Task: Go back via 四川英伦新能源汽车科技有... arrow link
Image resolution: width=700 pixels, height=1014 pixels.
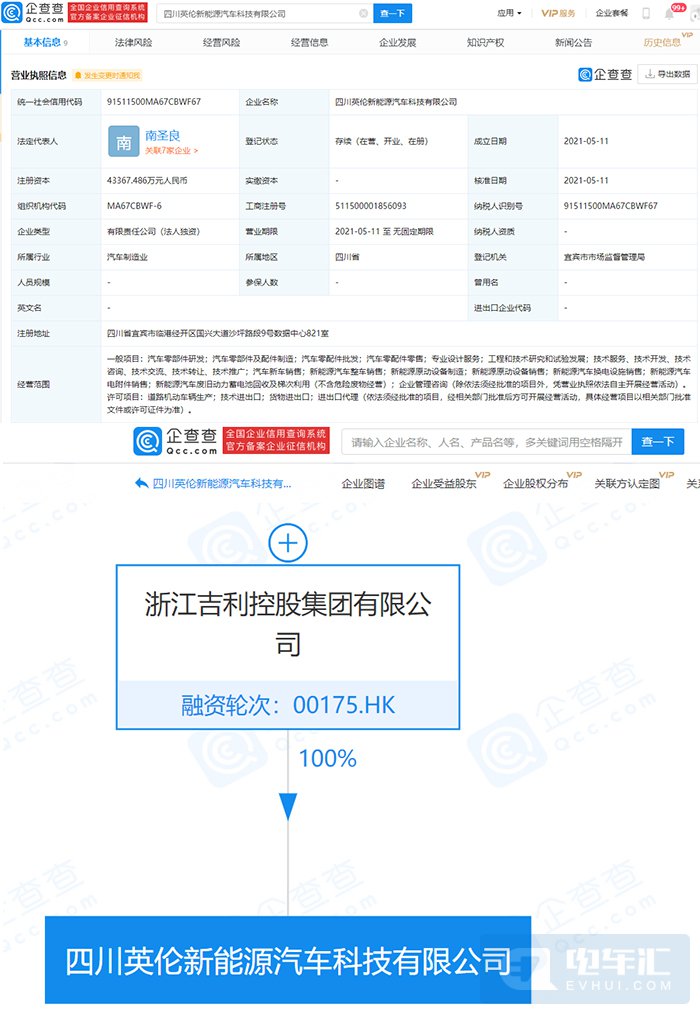Action: coord(213,484)
